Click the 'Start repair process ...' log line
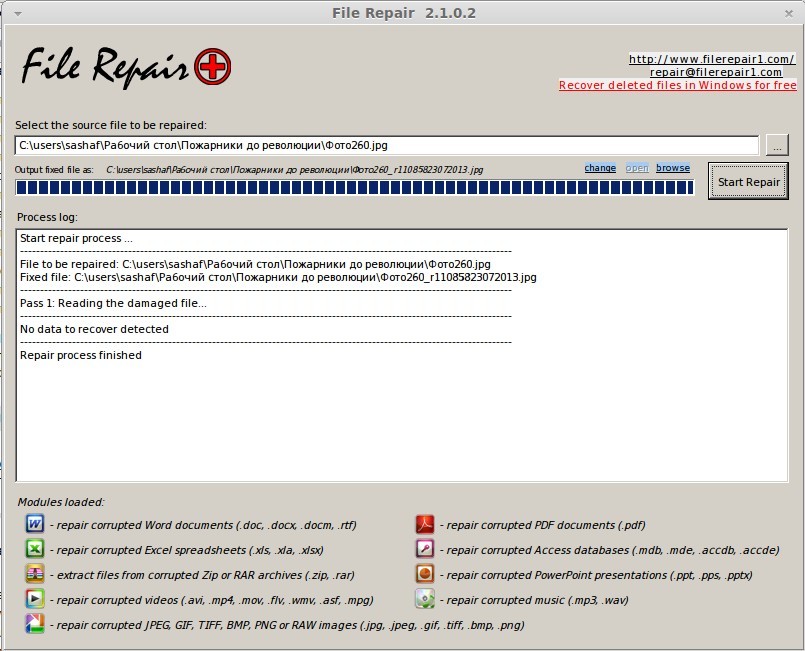The height and width of the screenshot is (651, 805). coord(76,238)
